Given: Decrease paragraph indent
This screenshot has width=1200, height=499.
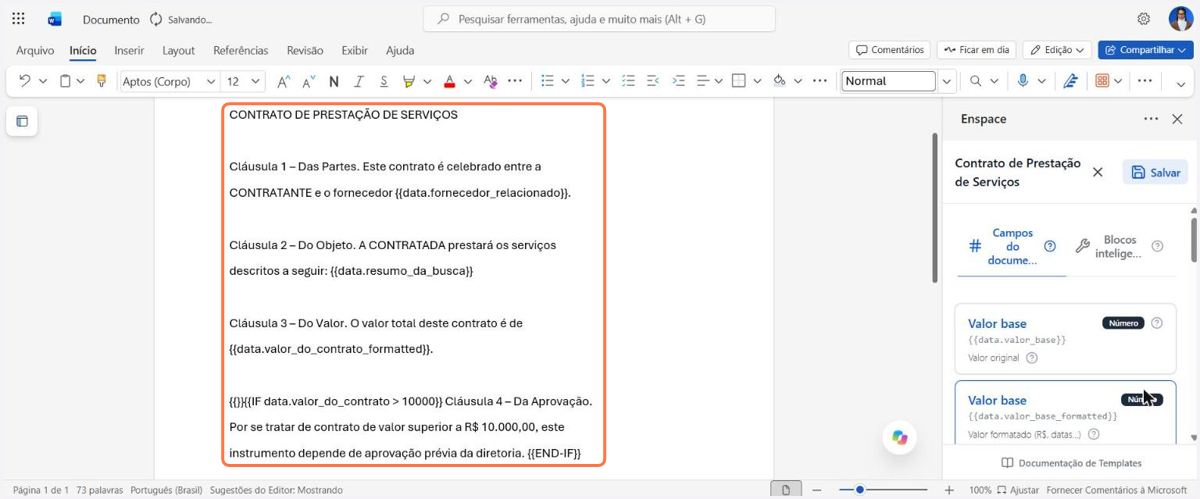Looking at the screenshot, I should coord(654,81).
